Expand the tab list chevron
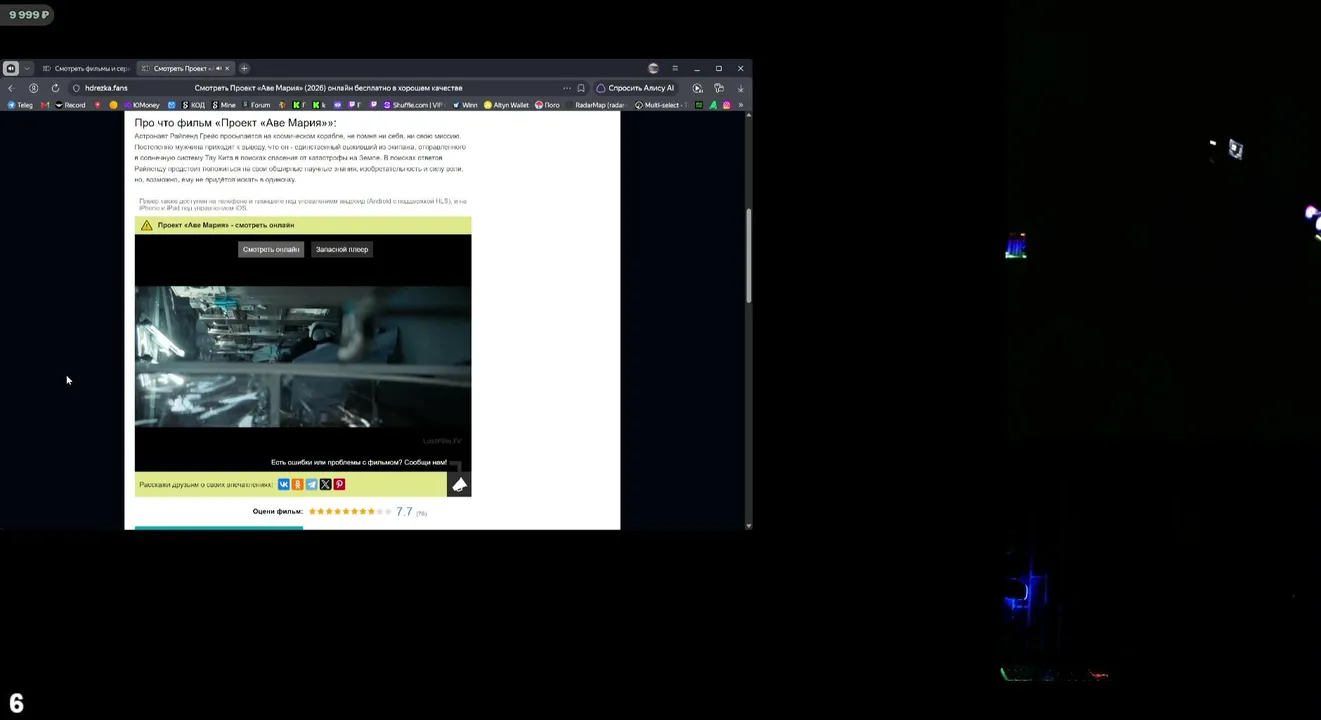Viewport: 1321px width, 720px height. [x=27, y=68]
